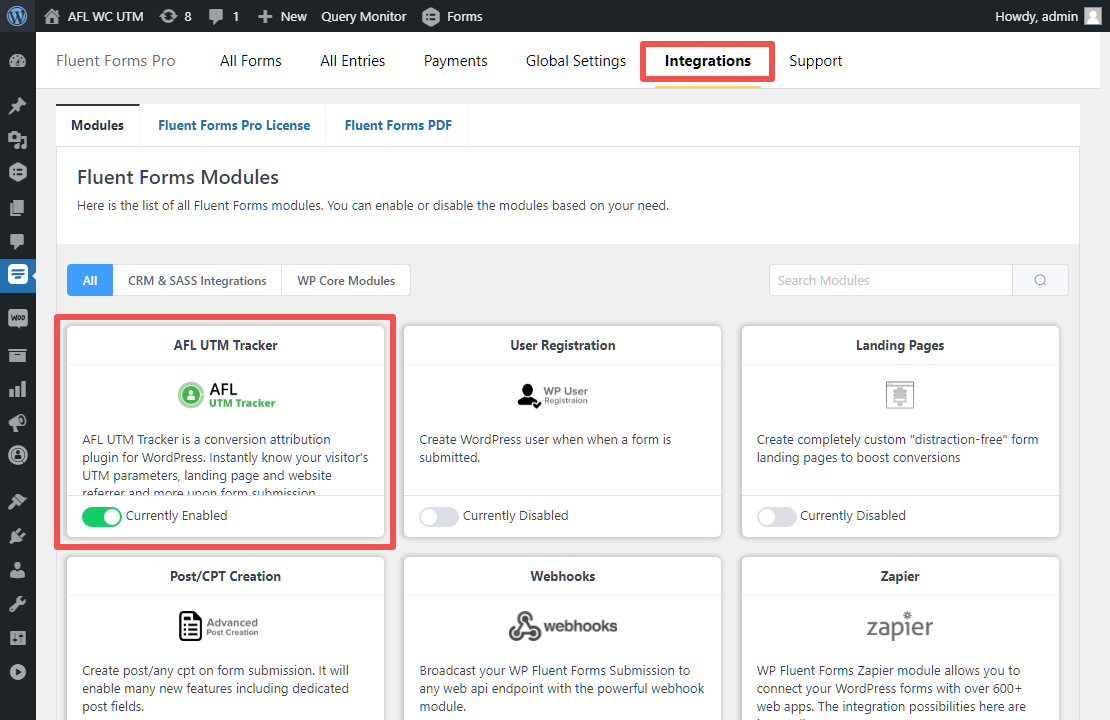Click the collapse menu play icon
1110x720 pixels.
coord(18,672)
